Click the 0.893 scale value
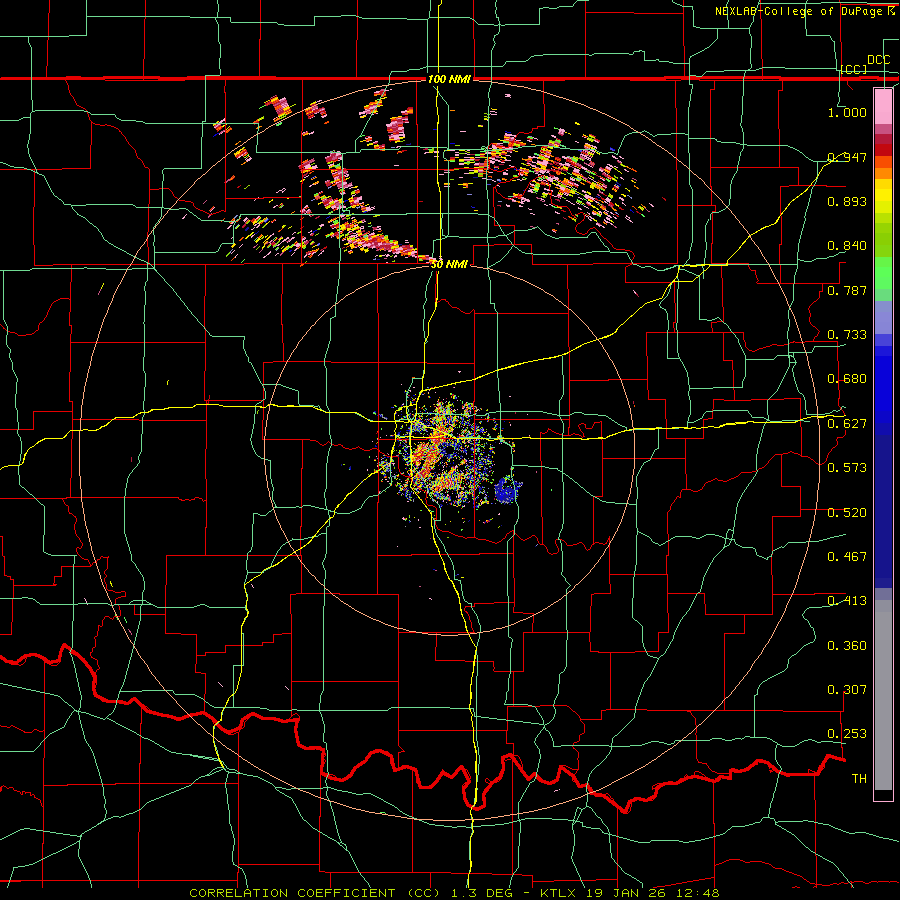Screen dimensions: 900x900 847,201
